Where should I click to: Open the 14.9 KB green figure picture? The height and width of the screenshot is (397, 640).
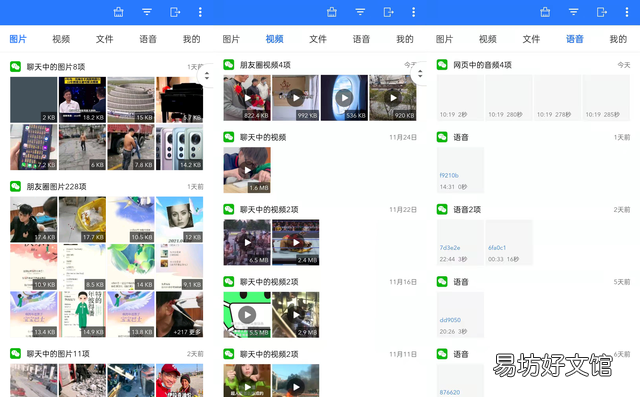click(82, 315)
